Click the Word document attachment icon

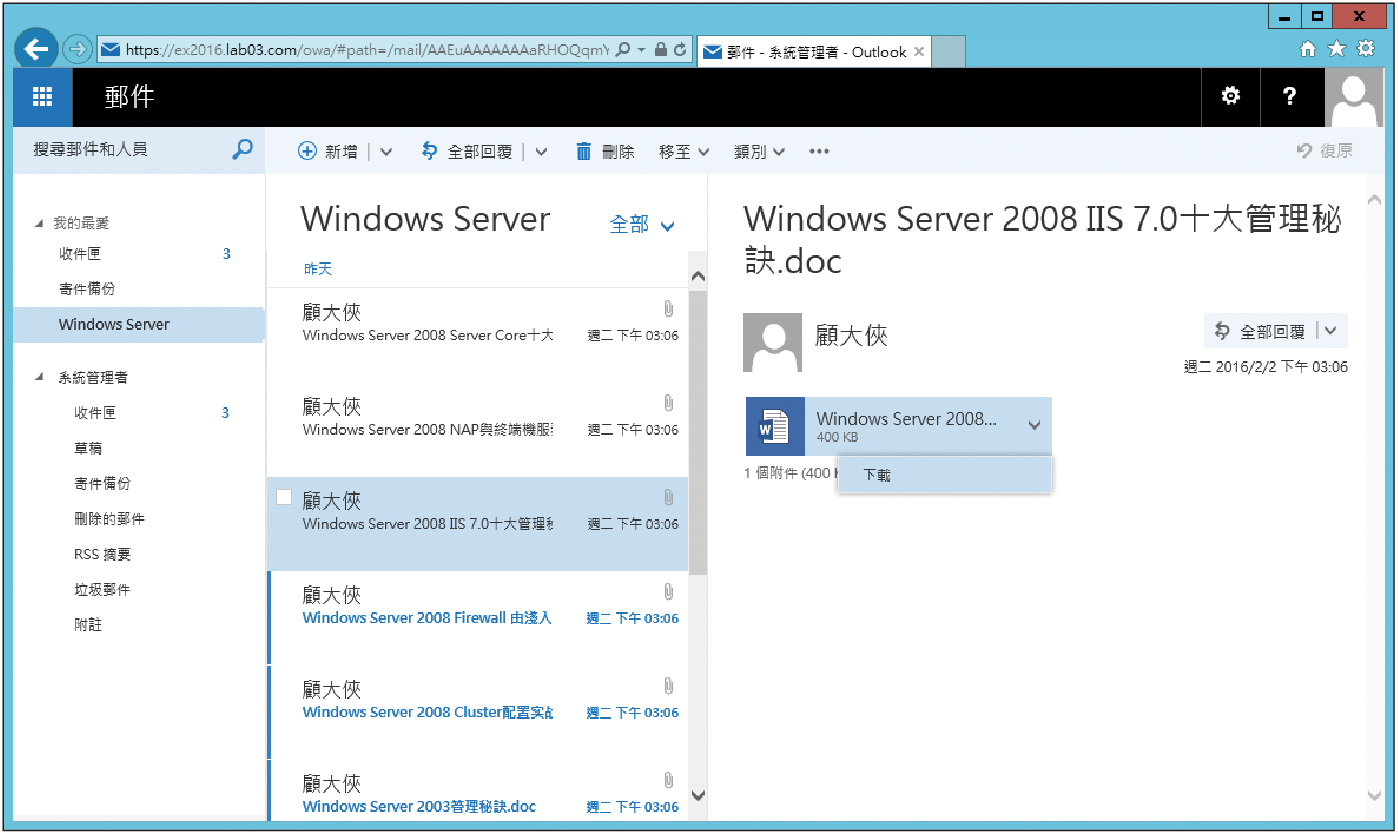pyautogui.click(x=775, y=427)
